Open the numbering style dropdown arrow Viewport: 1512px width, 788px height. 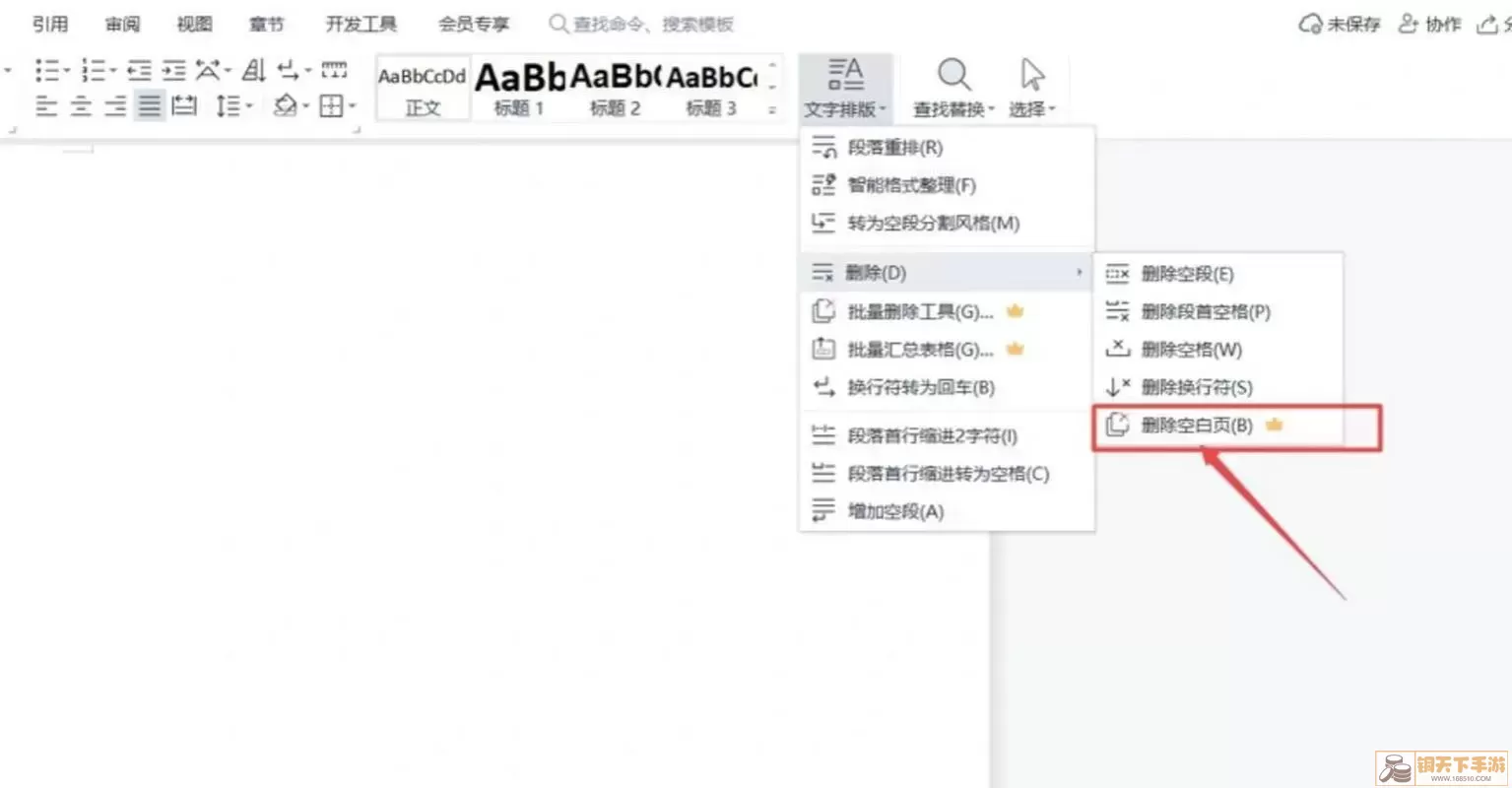(112, 71)
